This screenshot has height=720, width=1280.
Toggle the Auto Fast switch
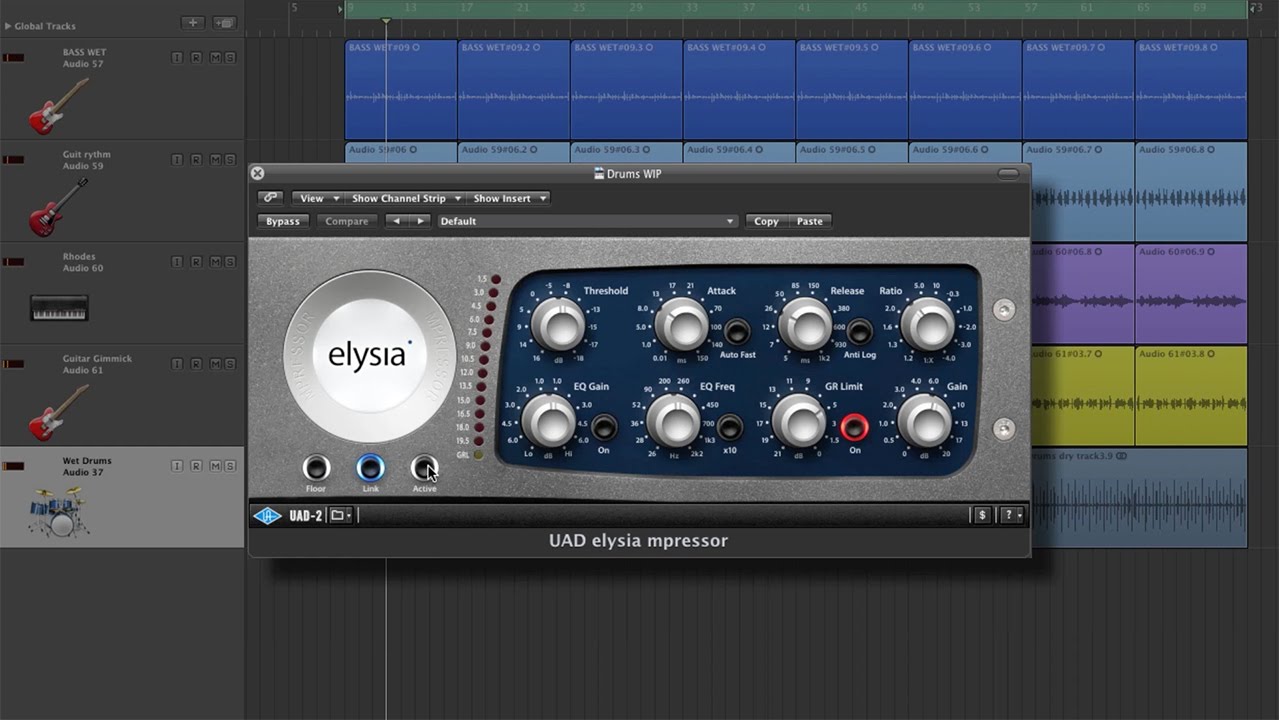coord(737,332)
